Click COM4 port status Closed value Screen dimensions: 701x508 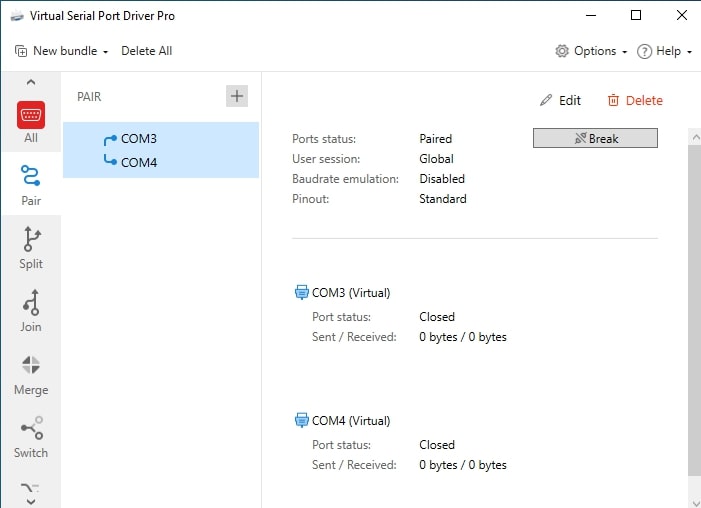point(437,444)
